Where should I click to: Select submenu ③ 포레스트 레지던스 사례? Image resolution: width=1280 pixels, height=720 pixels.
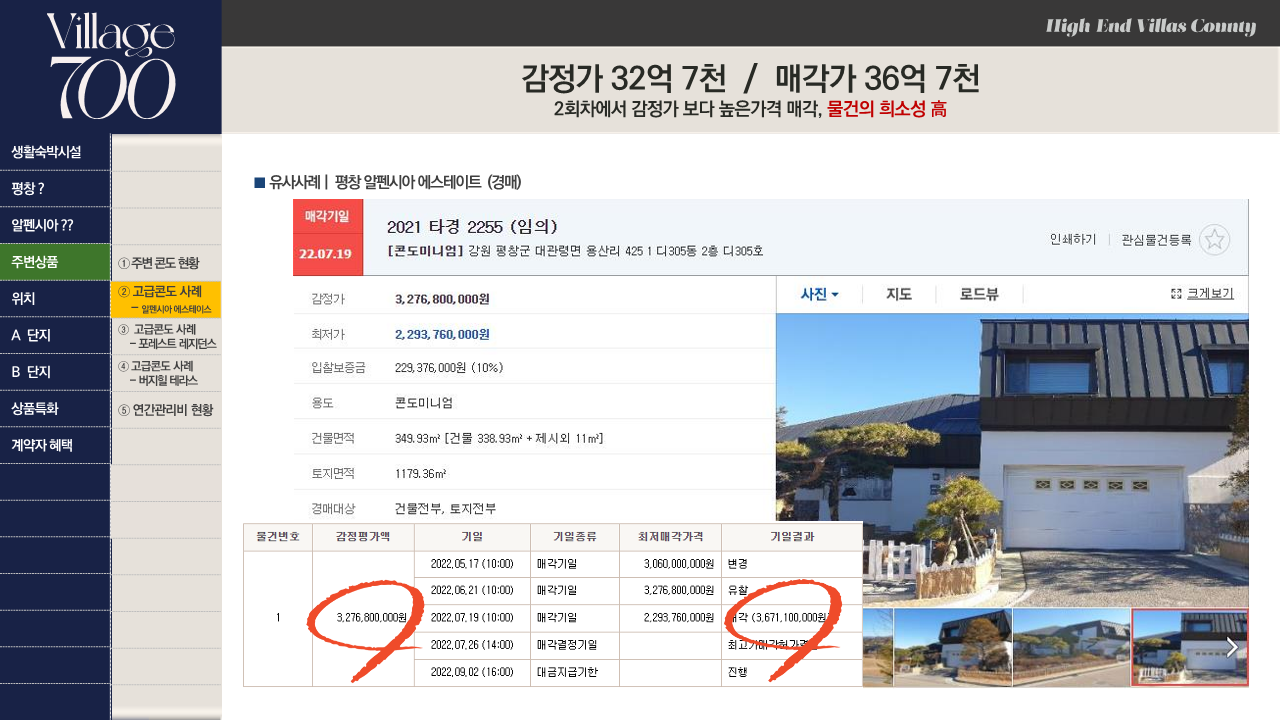click(165, 336)
